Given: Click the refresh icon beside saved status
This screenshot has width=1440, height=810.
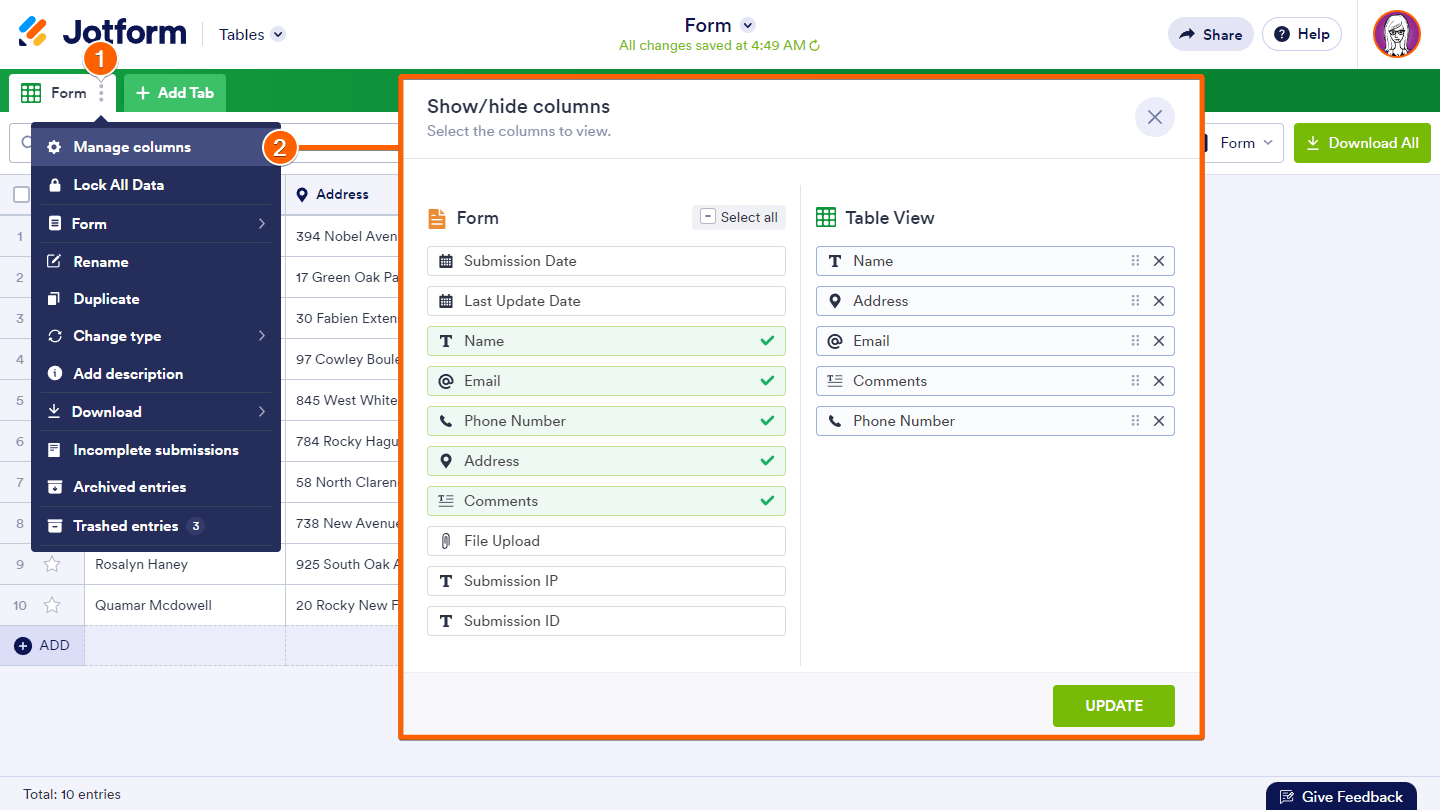Looking at the screenshot, I should point(815,46).
